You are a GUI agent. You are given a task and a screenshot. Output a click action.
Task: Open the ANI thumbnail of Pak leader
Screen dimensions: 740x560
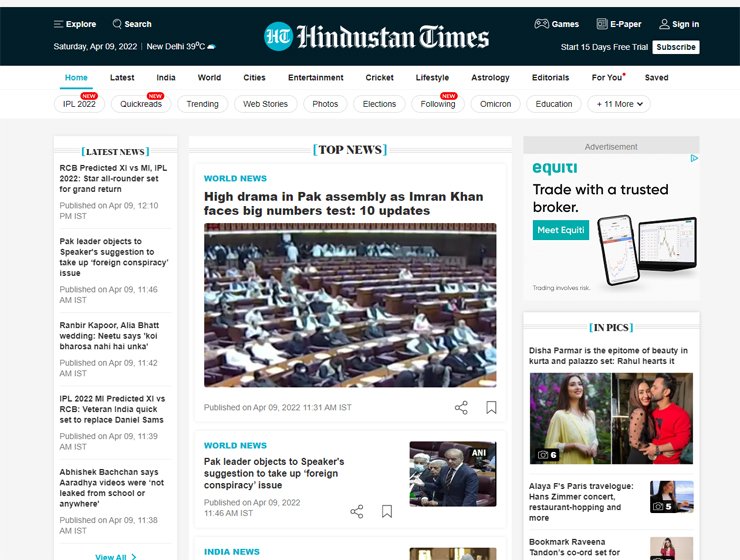click(x=453, y=474)
